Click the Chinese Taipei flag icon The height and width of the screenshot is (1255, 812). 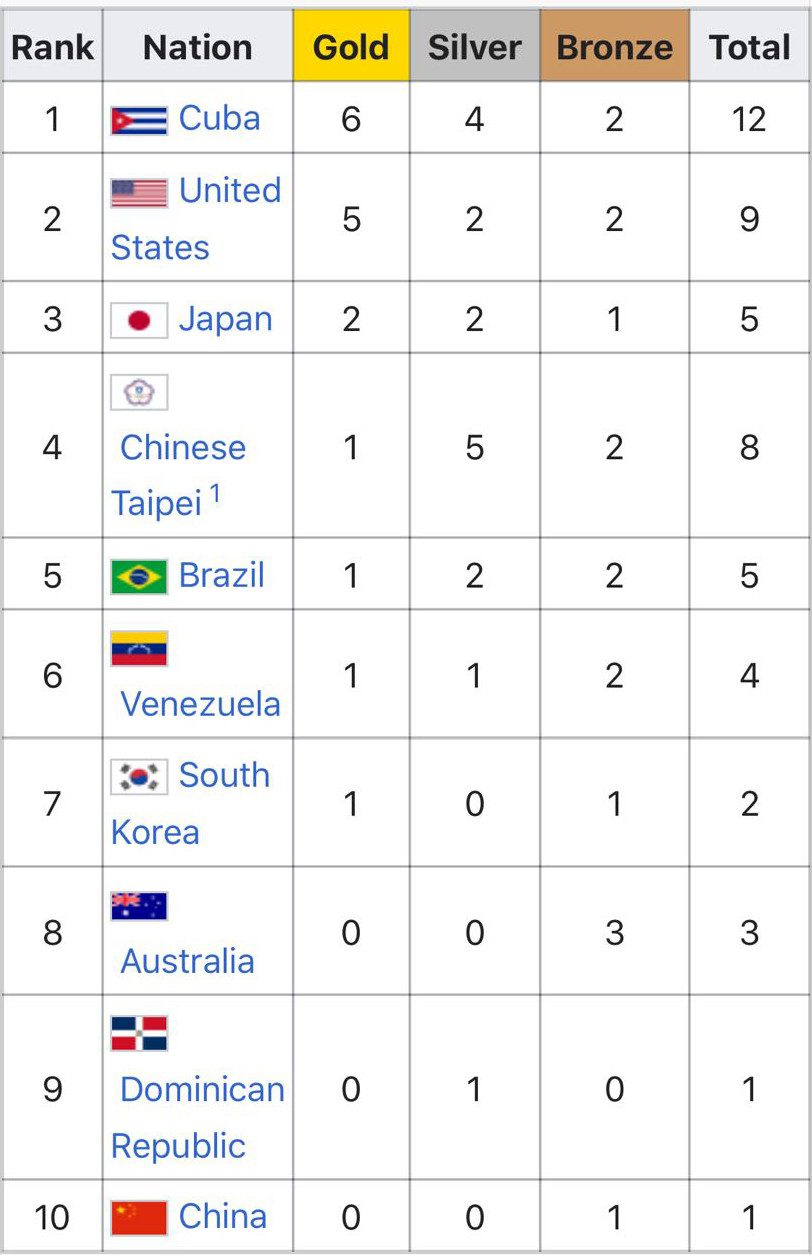click(139, 392)
